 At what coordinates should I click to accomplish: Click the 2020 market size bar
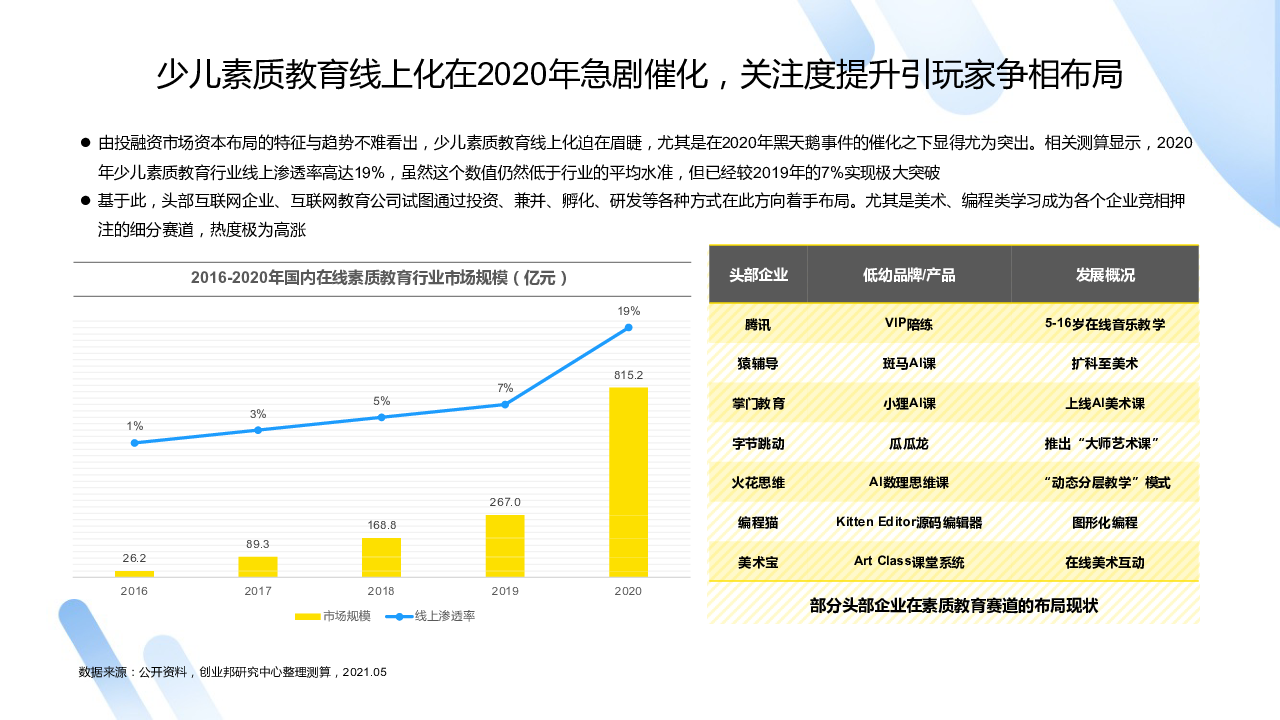click(x=628, y=482)
